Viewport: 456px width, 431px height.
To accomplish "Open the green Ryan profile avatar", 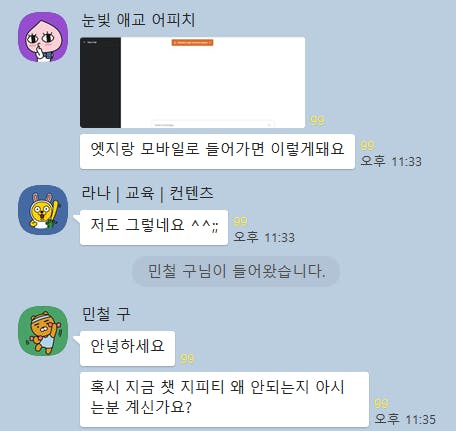I will pyautogui.click(x=43, y=331).
